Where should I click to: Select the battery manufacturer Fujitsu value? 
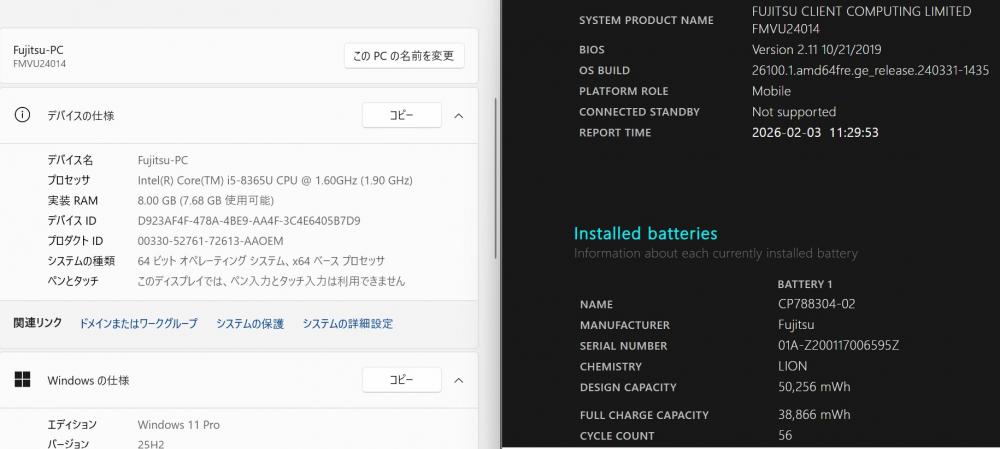coord(797,325)
